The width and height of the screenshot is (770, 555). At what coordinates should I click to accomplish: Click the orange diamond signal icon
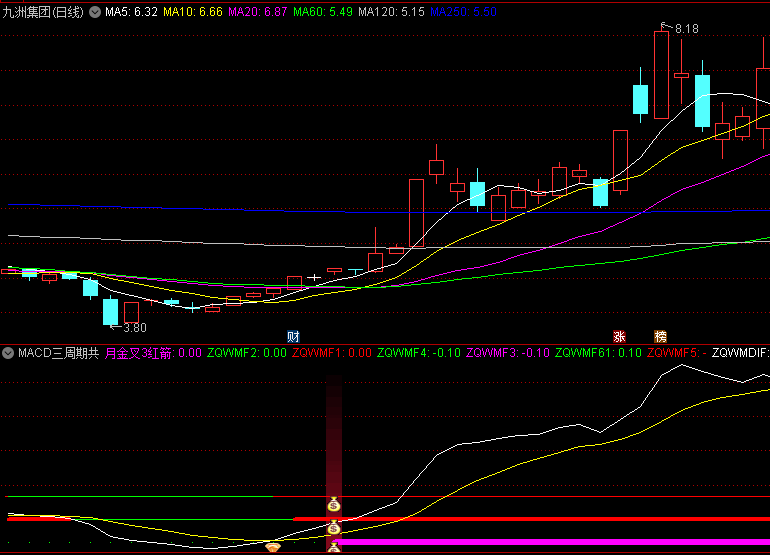click(x=271, y=546)
